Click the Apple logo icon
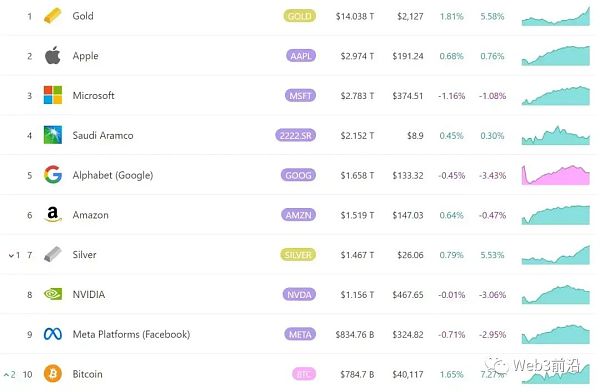Viewport: 600px width, 392px height. coord(52,56)
